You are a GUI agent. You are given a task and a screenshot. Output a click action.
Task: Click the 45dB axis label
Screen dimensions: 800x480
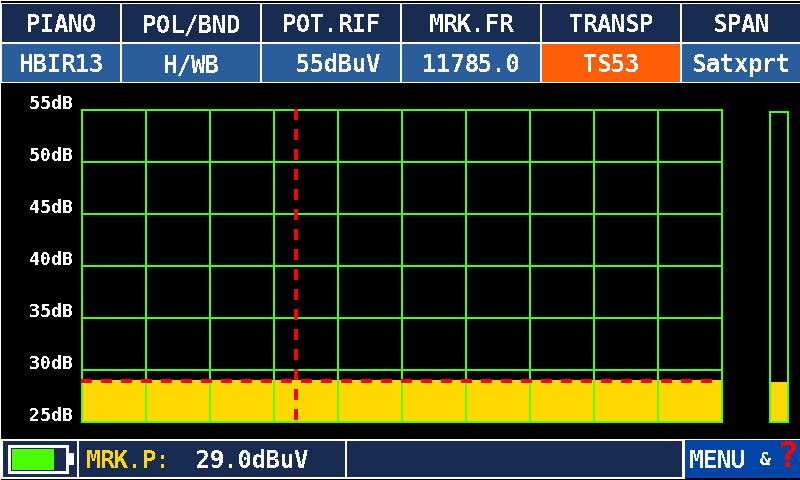click(51, 207)
